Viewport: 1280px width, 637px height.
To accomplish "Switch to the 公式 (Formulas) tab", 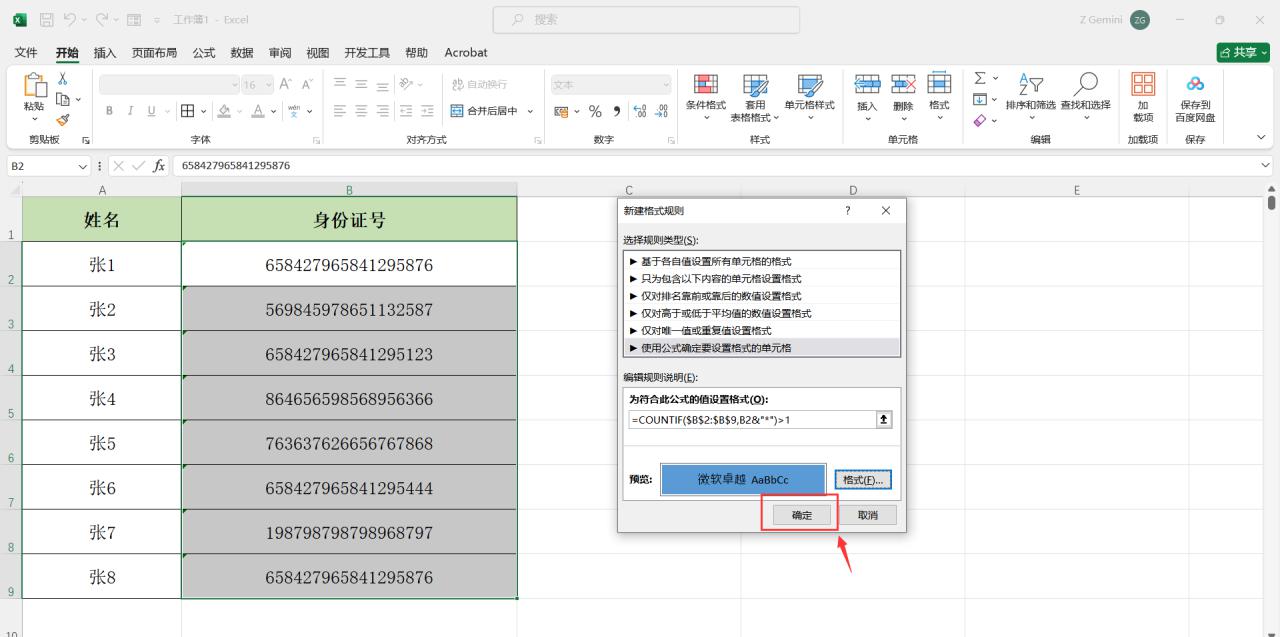I will 203,52.
